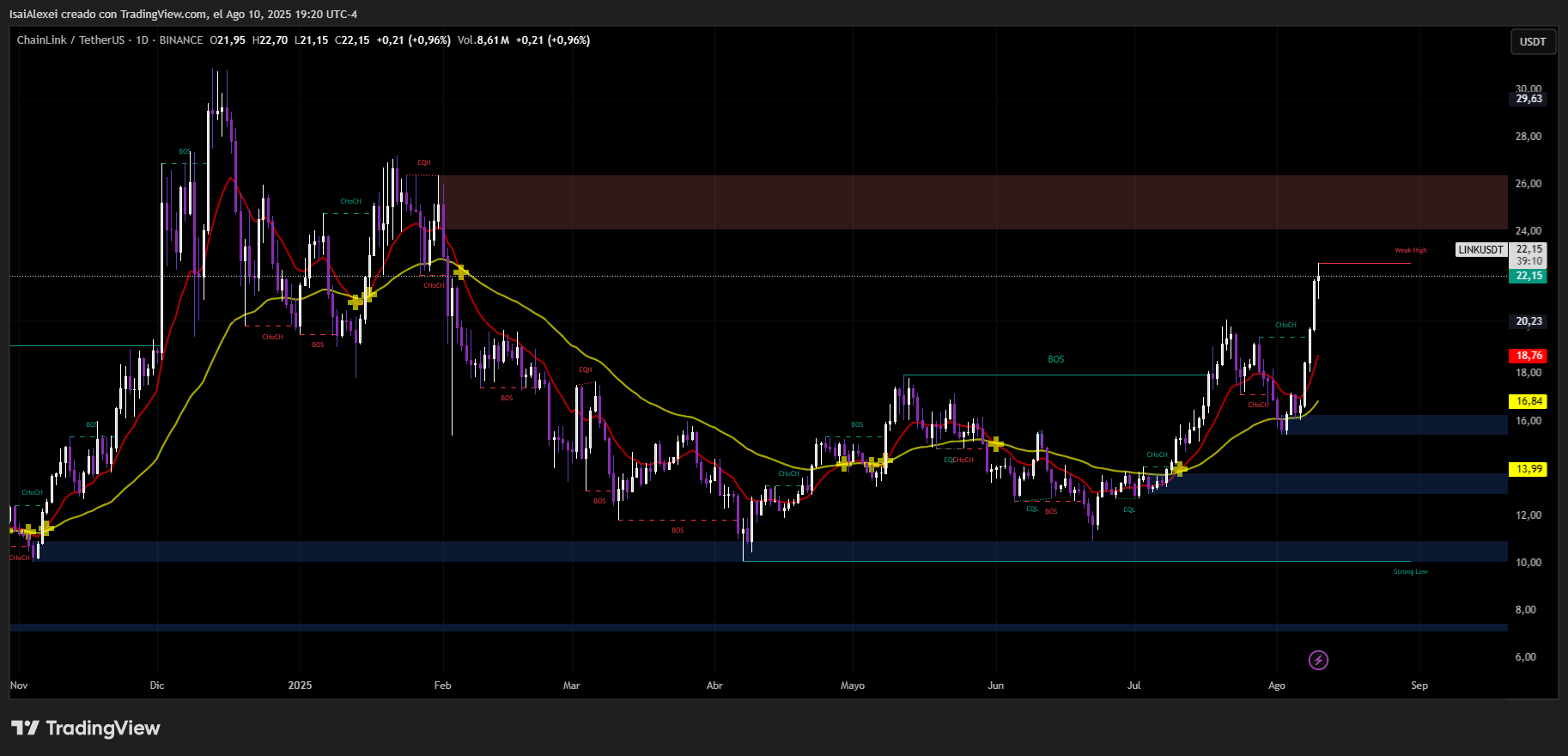Image resolution: width=1568 pixels, height=756 pixels.
Task: Select the yellow 13,99 price label
Action: click(1528, 469)
